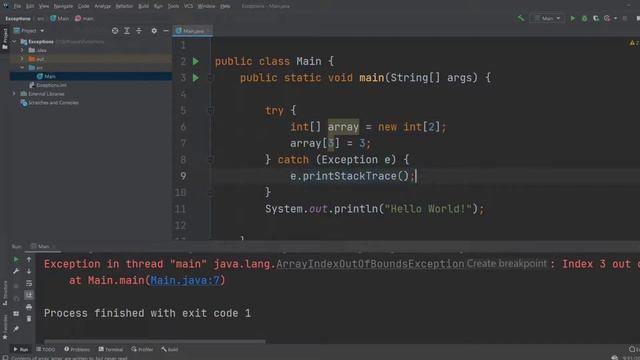Select Main class in project tree
The image size is (640, 360).
[x=50, y=76]
